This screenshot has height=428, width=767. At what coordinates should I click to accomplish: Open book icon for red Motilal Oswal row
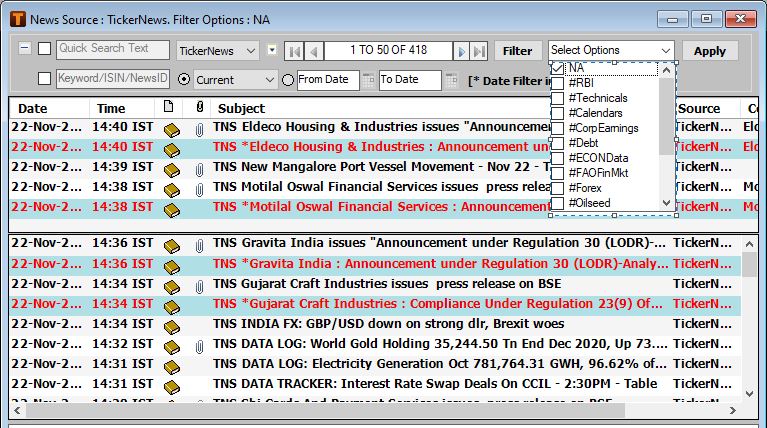tap(172, 210)
